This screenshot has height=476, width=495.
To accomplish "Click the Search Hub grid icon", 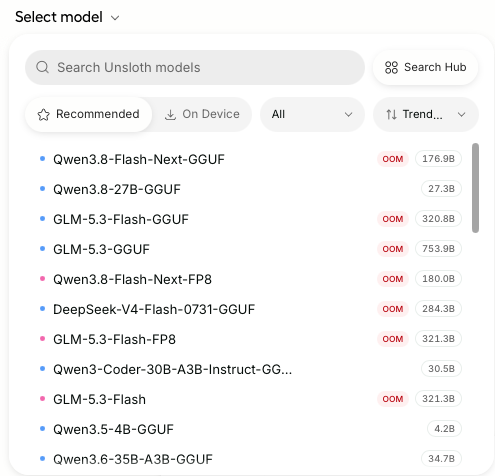I will point(391,67).
